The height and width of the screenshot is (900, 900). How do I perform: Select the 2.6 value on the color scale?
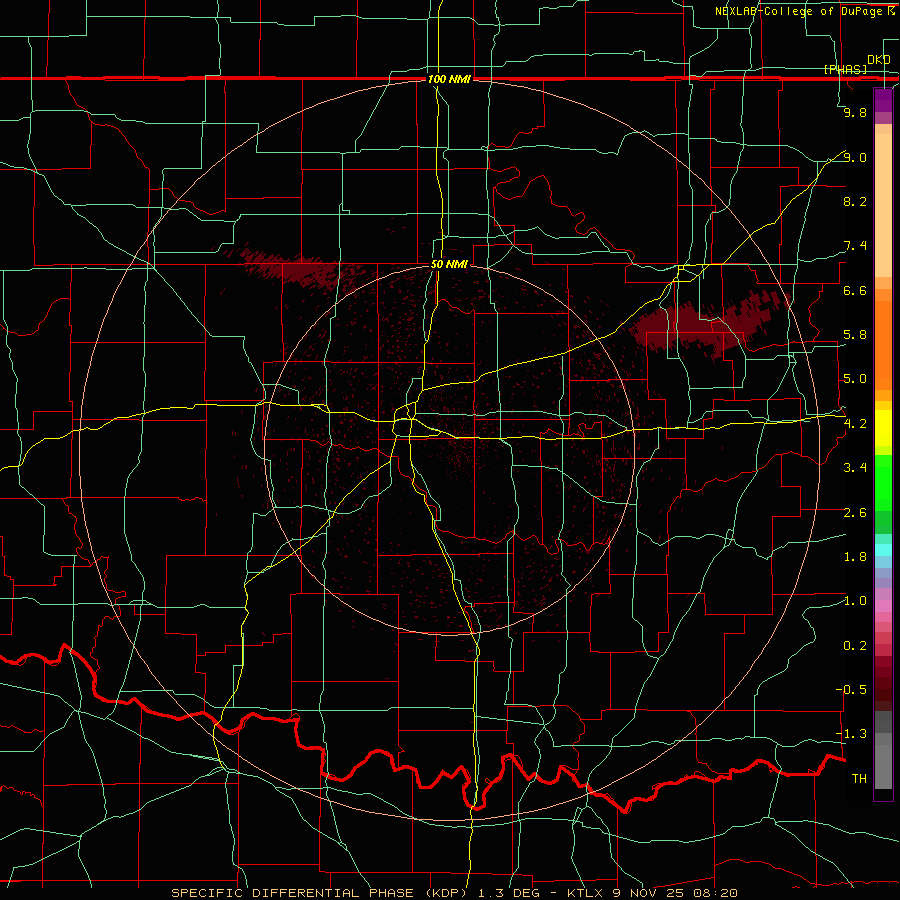tap(855, 513)
